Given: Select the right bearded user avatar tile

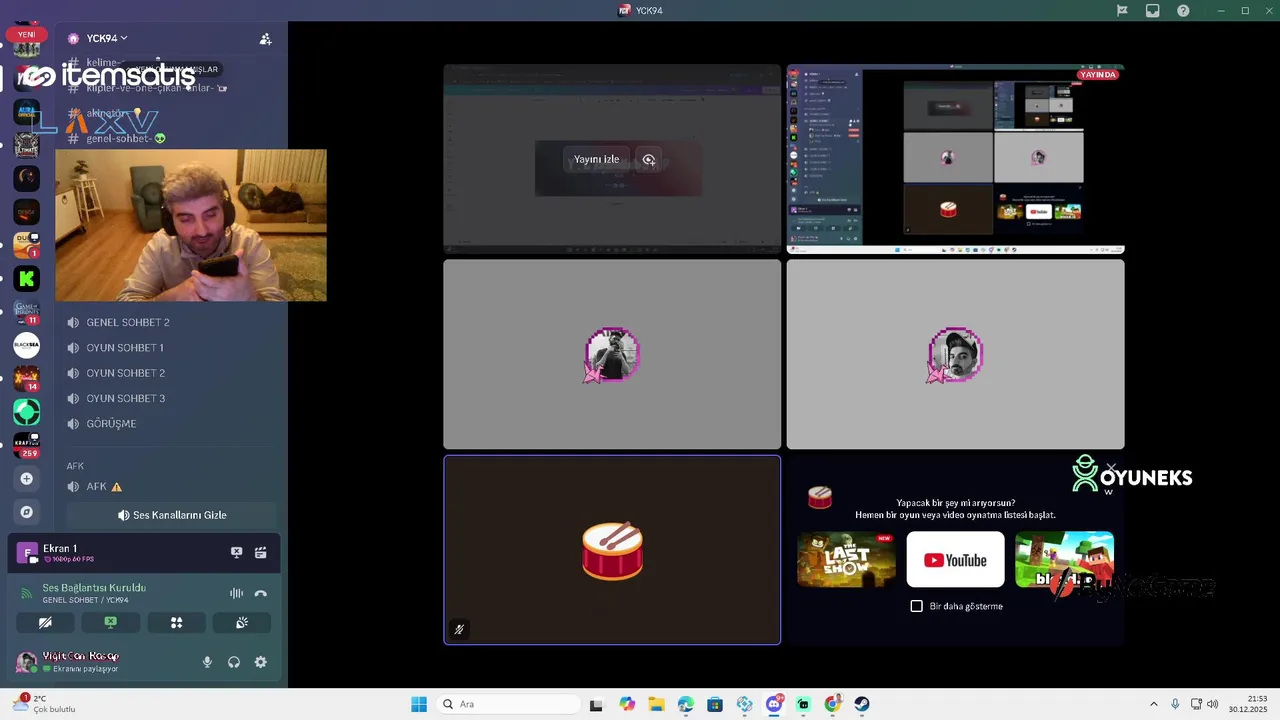Looking at the screenshot, I should [x=955, y=354].
